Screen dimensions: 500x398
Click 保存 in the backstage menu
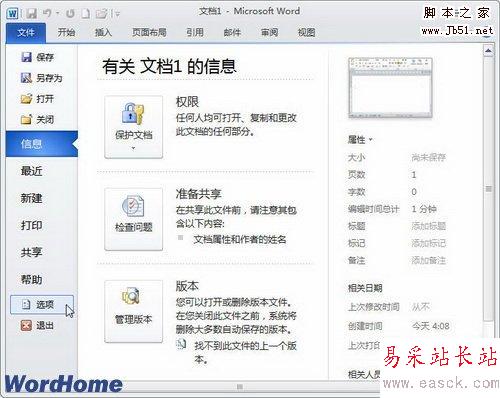[x=37, y=57]
